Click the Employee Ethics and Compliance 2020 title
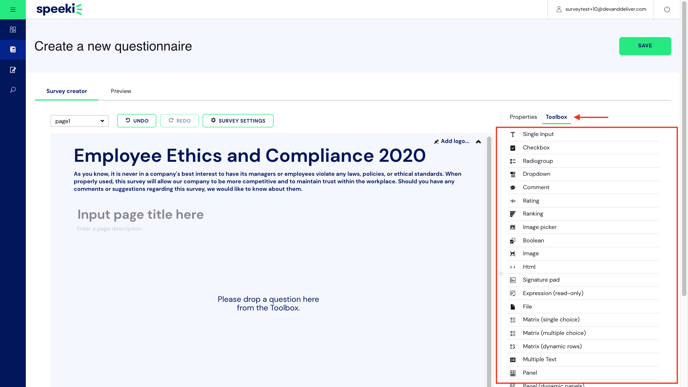 pyautogui.click(x=249, y=156)
